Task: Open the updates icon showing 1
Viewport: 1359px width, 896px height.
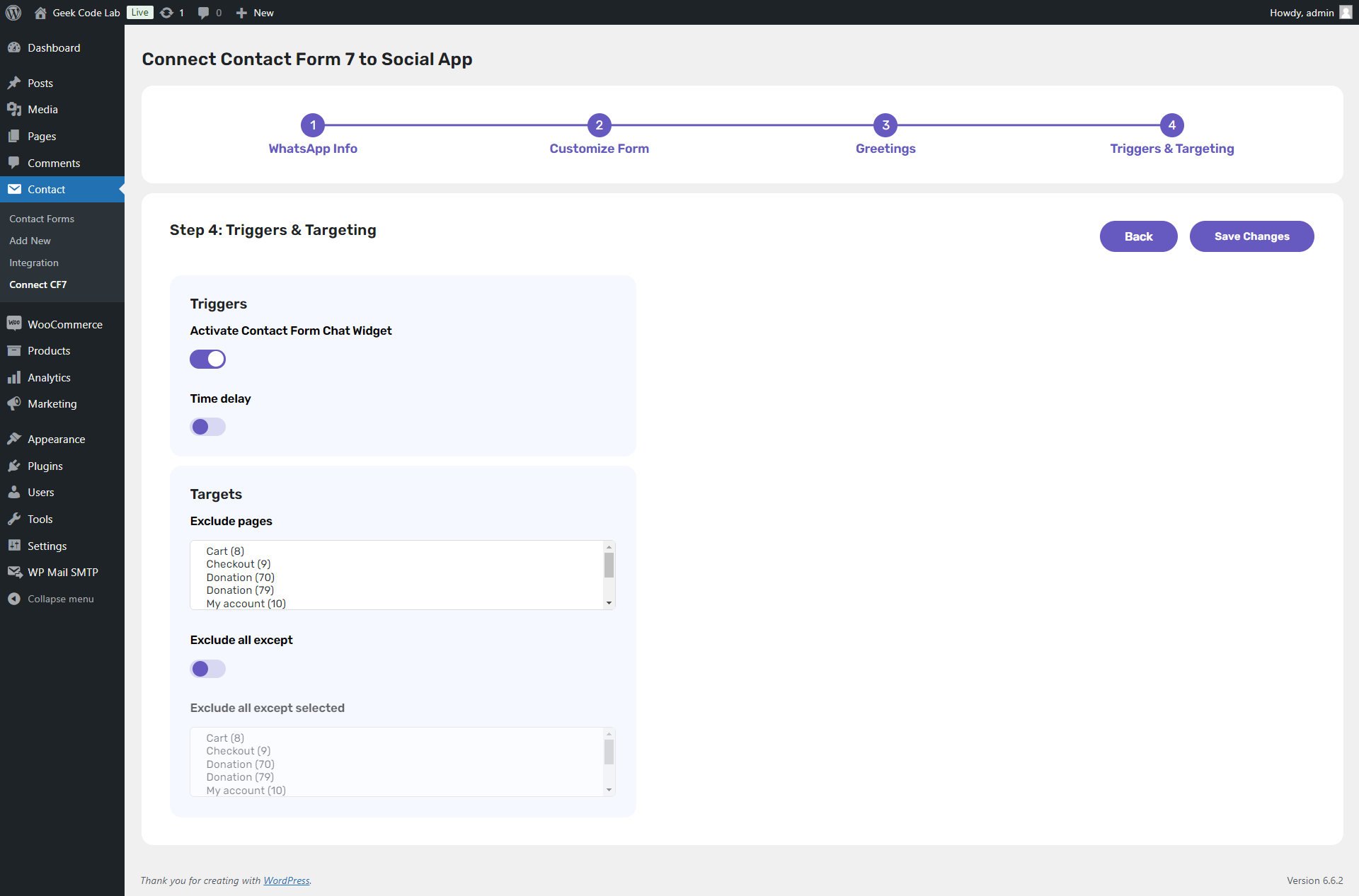Action: (x=166, y=13)
